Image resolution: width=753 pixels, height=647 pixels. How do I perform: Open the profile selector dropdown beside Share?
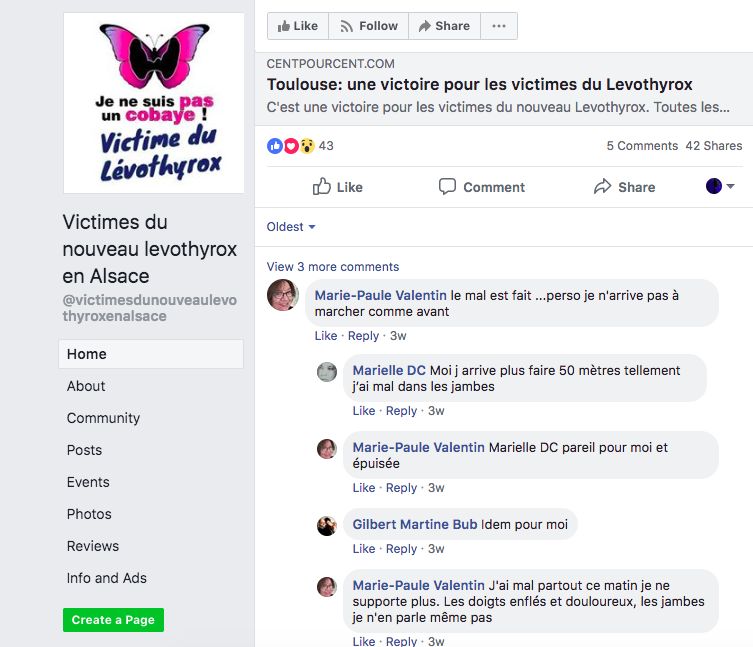click(720, 186)
